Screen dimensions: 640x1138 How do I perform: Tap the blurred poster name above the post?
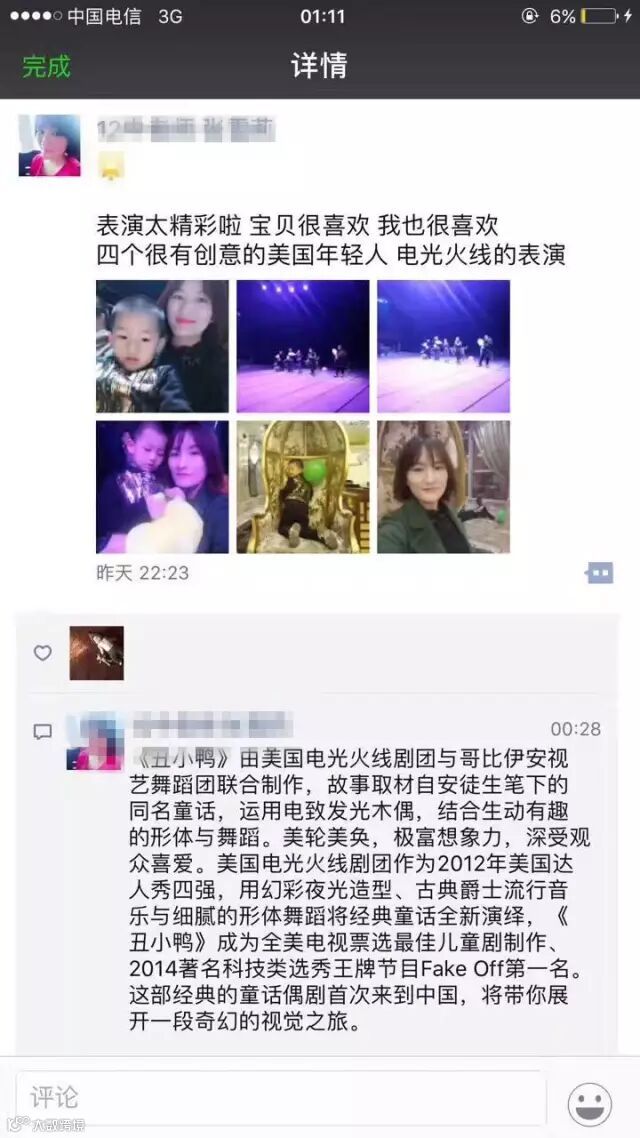[x=186, y=130]
